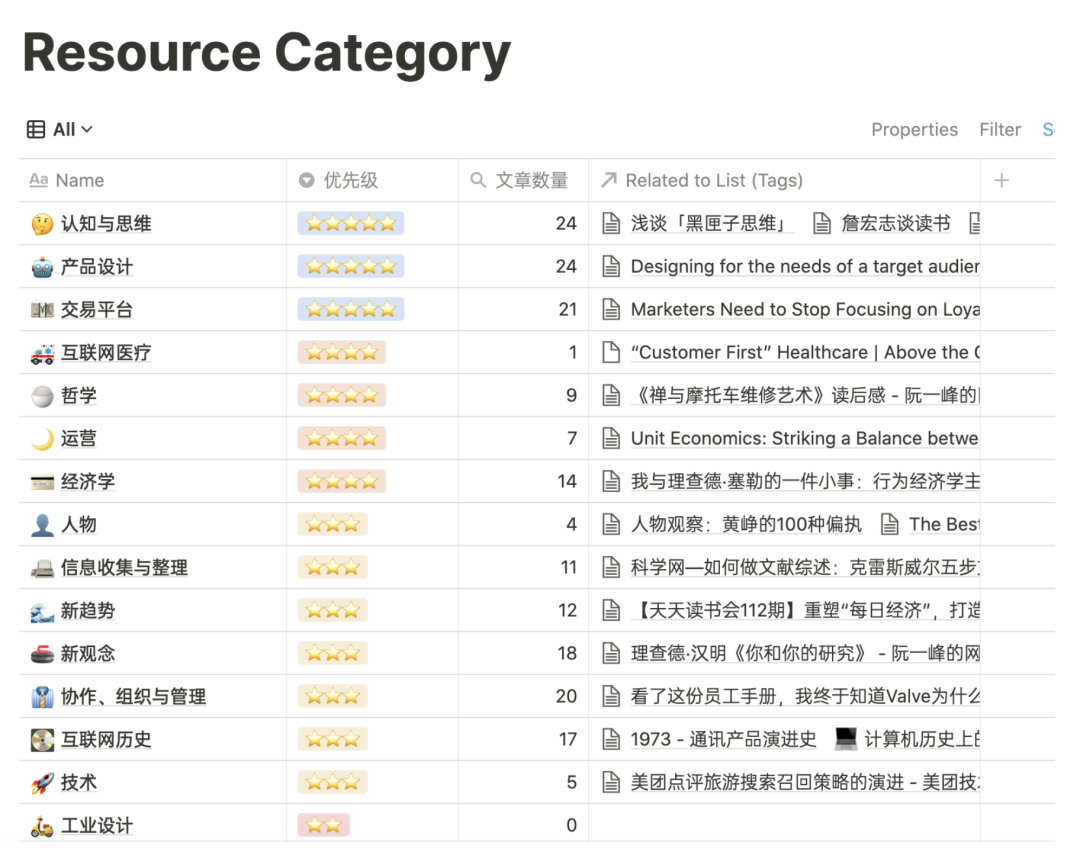Open the 工业设计 page
This screenshot has width=1080, height=862.
96,825
